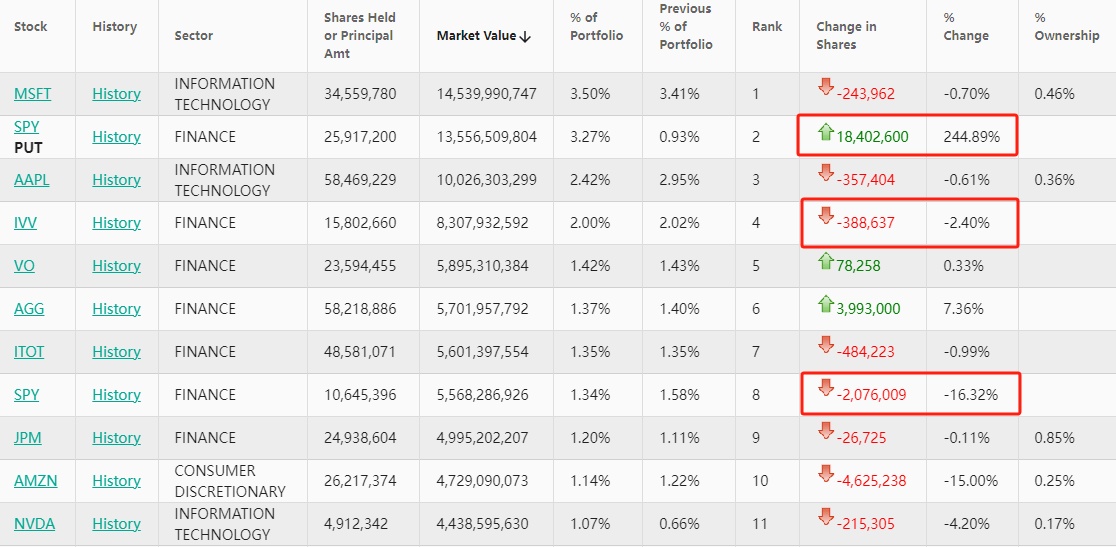Image resolution: width=1116 pixels, height=547 pixels.
Task: Click the green up arrow in VO row
Action: point(825,260)
